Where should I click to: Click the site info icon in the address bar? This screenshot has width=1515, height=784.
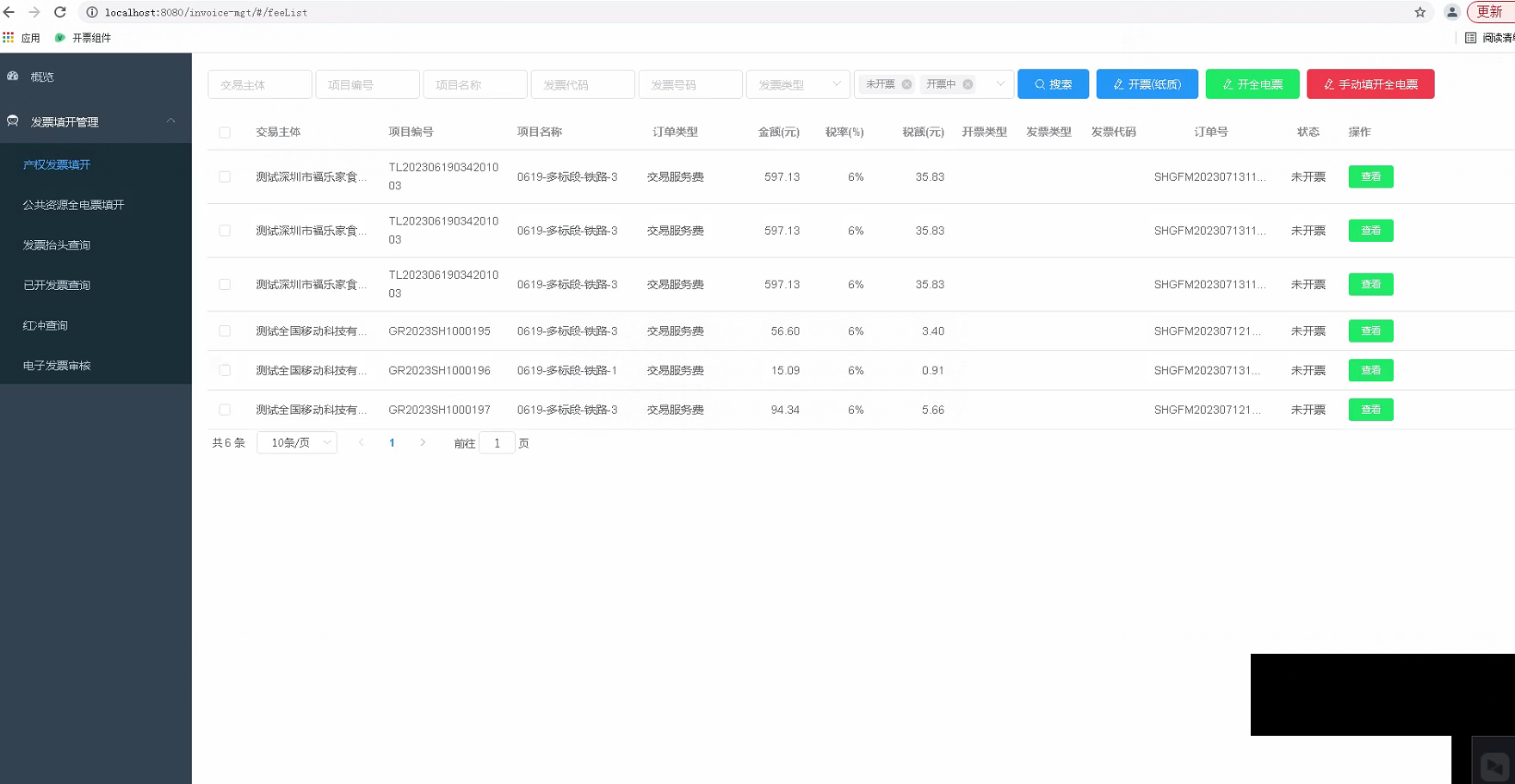(92, 12)
